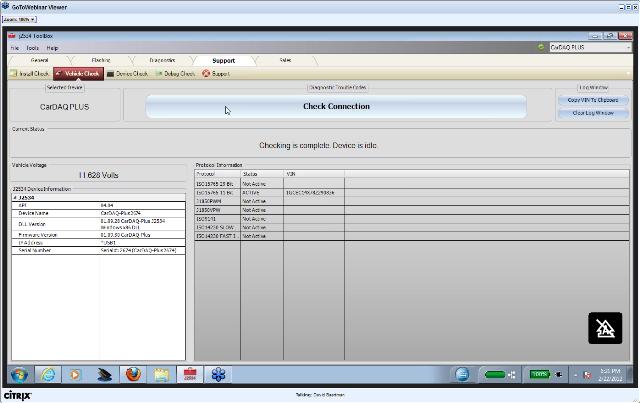Open the CarDAQ PLUS device dropdown
Screen dimensions: 640x403
(590, 47)
